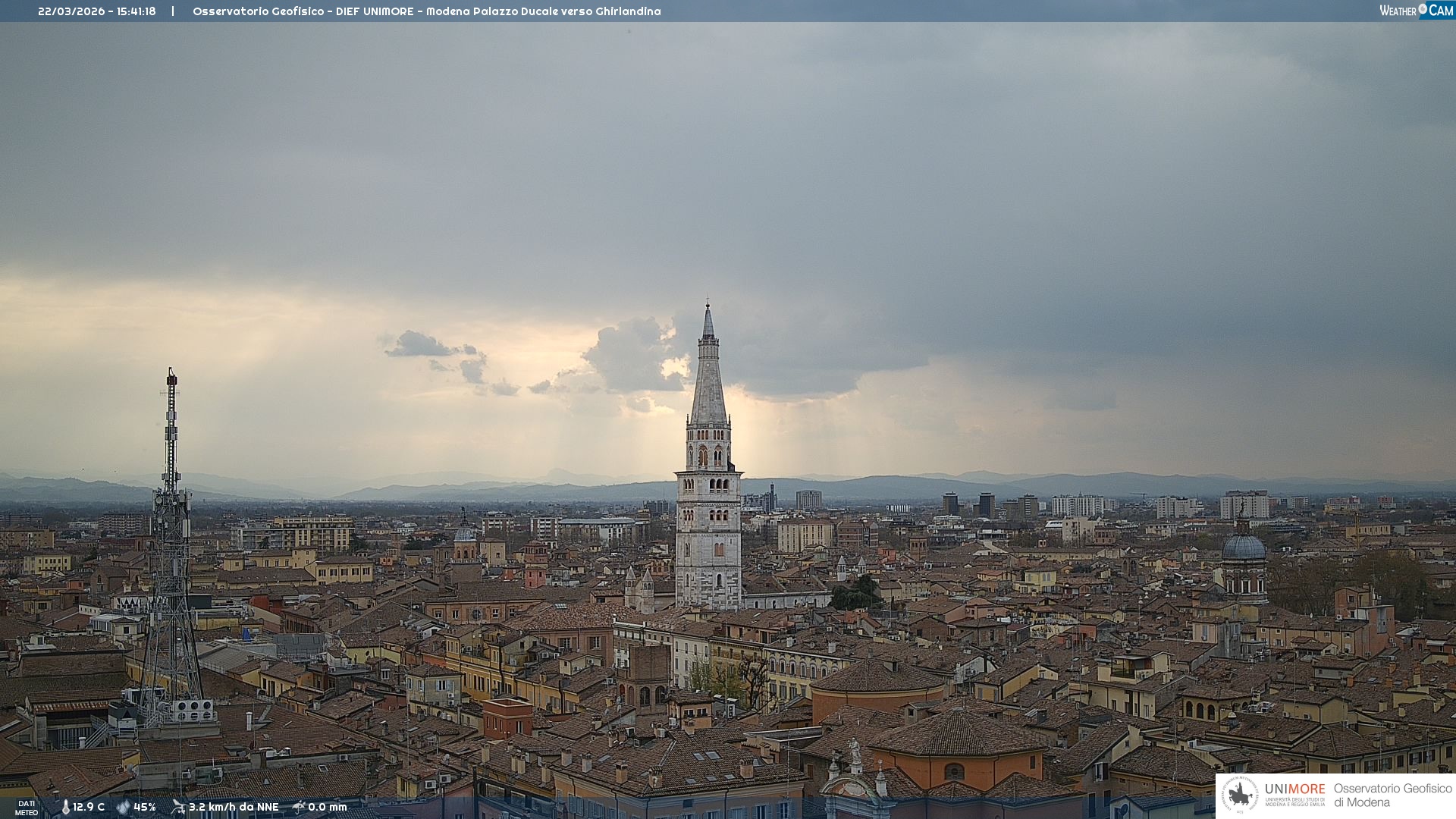The image size is (1456, 819).
Task: Open the DATI METEO label
Action: [x=27, y=808]
